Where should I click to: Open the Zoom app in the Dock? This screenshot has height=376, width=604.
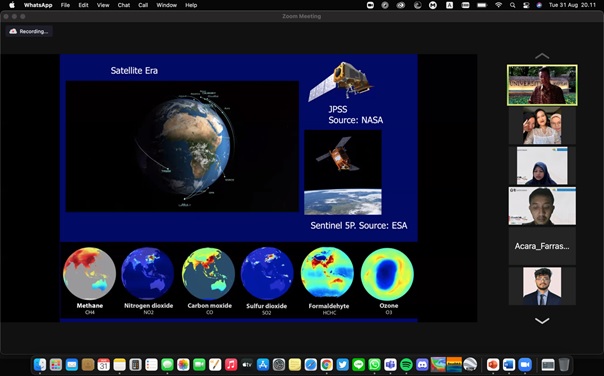pyautogui.click(x=525, y=364)
